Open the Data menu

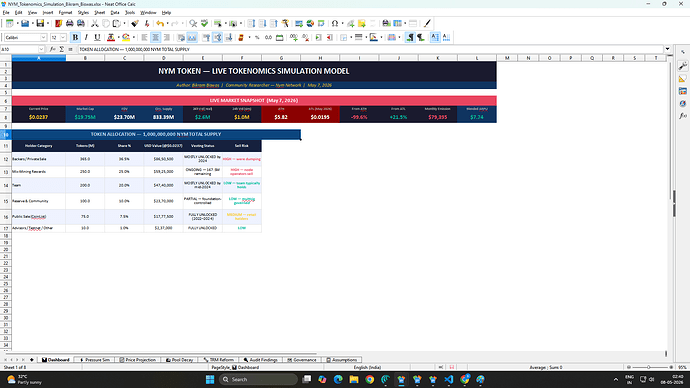(x=115, y=13)
